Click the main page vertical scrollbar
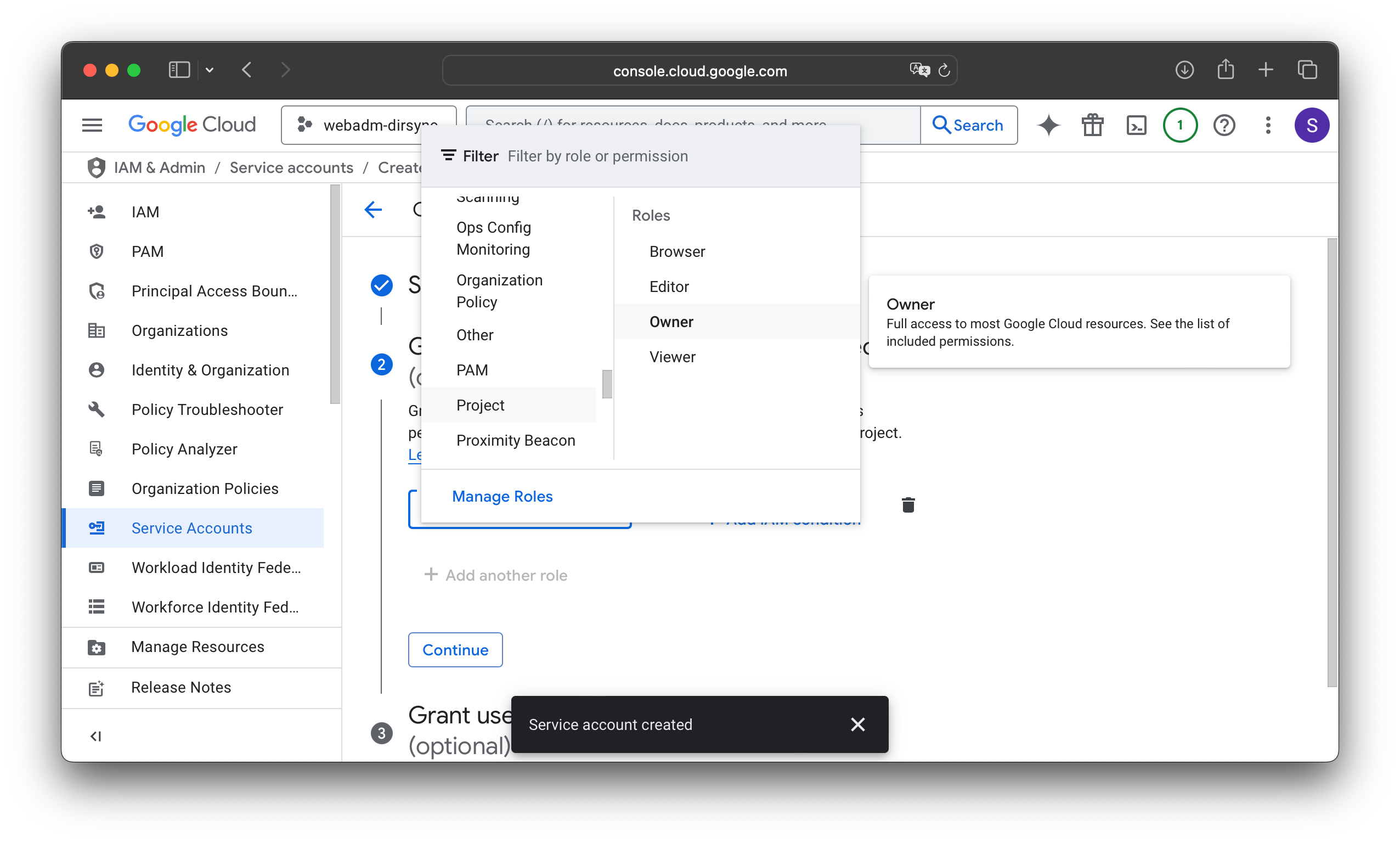Image resolution: width=1400 pixels, height=843 pixels. pyautogui.click(x=1332, y=463)
